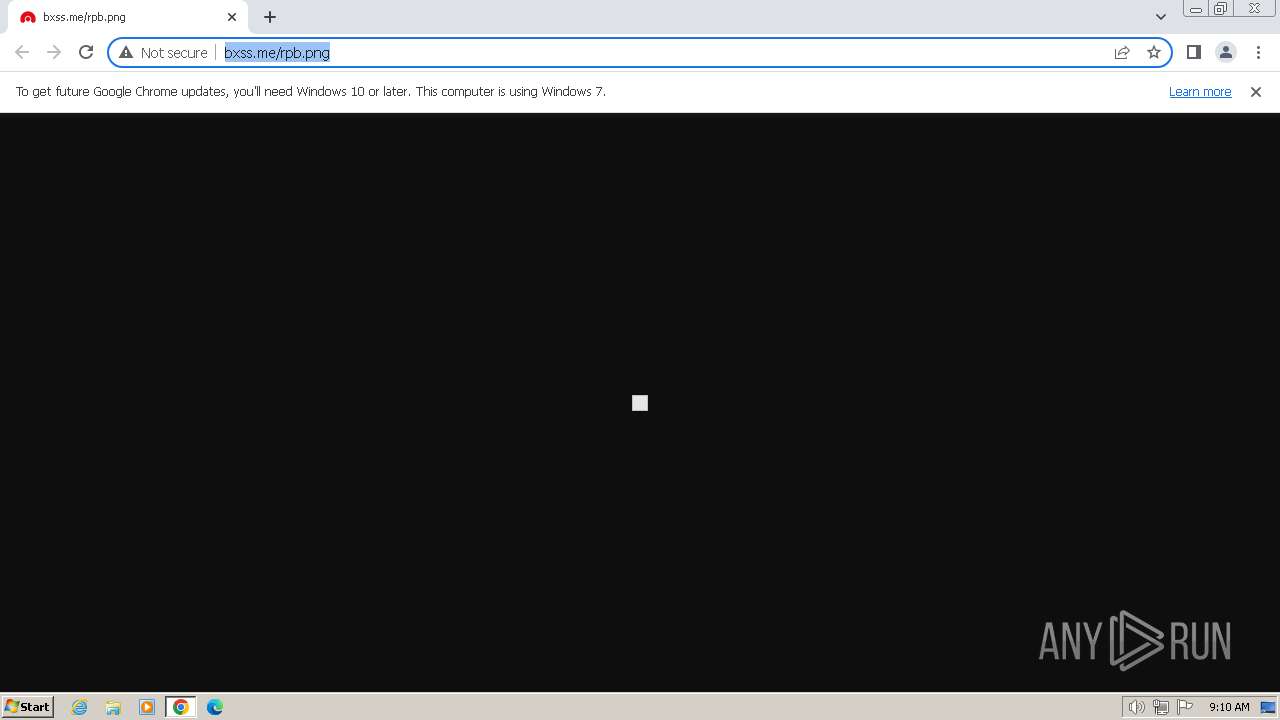Viewport: 1280px width, 720px height.
Task: Close the Chrome window
Action: tap(1254, 9)
